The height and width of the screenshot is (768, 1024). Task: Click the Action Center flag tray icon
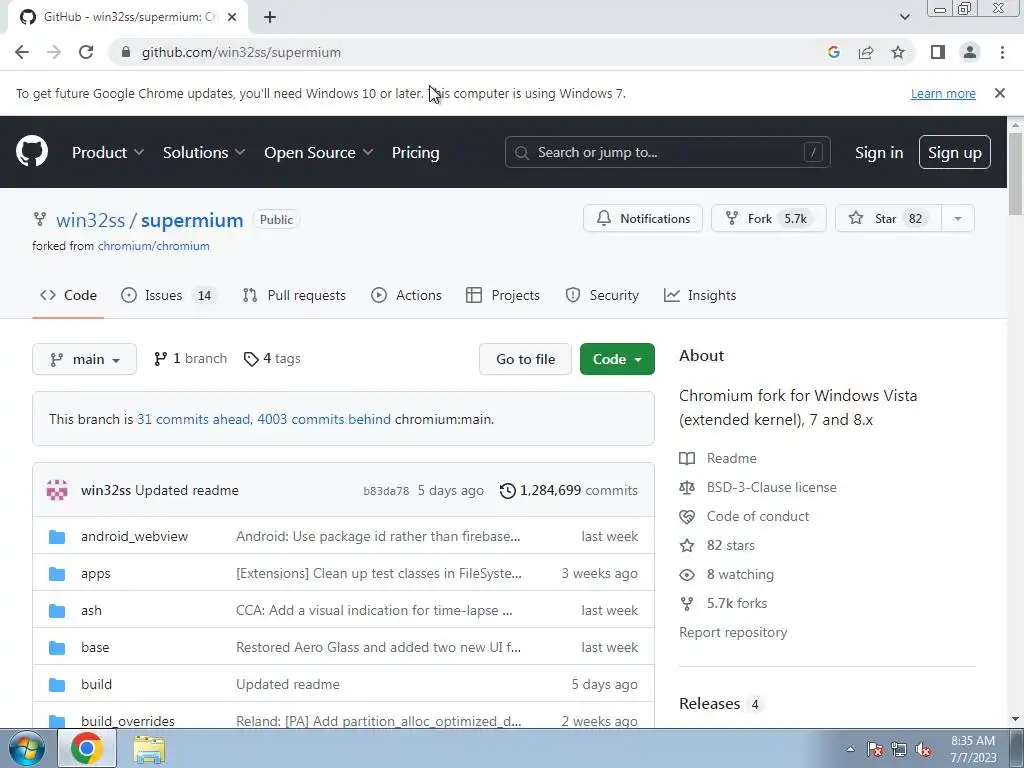[874, 750]
